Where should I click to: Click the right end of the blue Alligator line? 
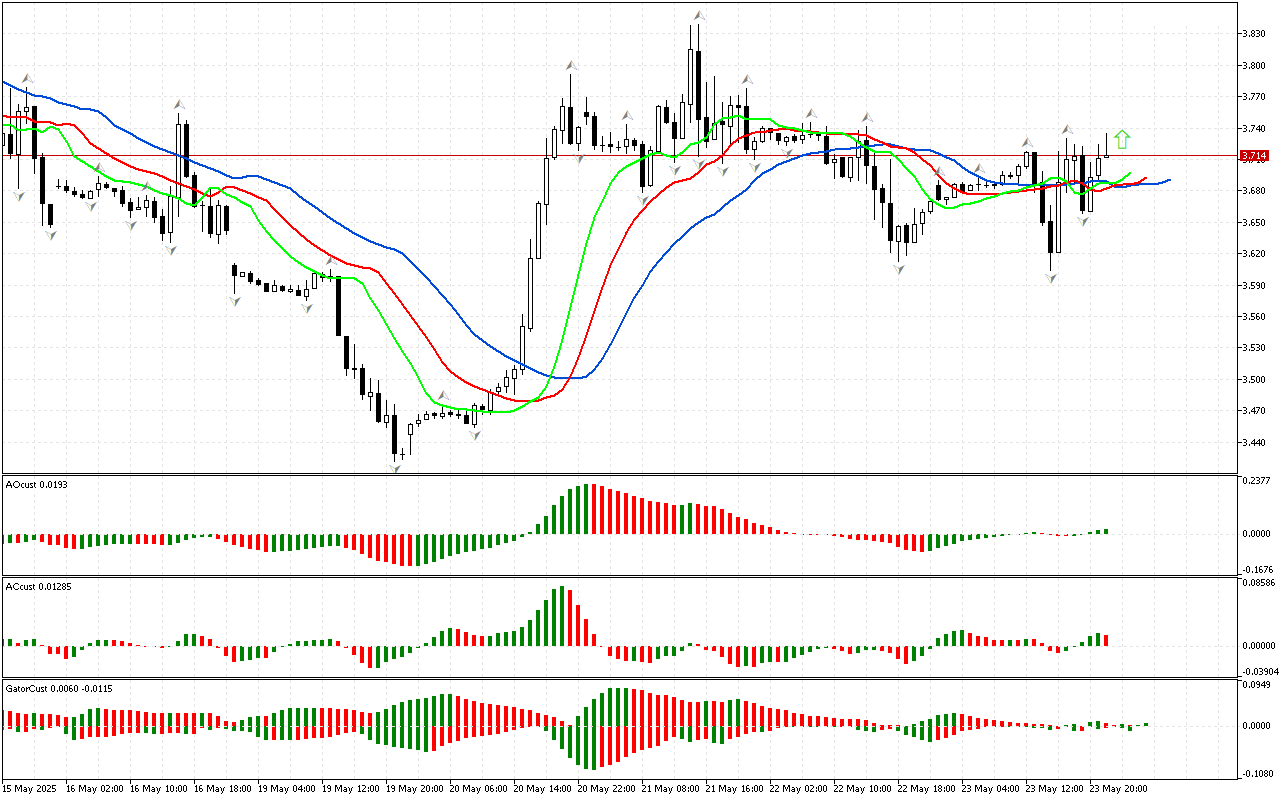tap(1168, 181)
